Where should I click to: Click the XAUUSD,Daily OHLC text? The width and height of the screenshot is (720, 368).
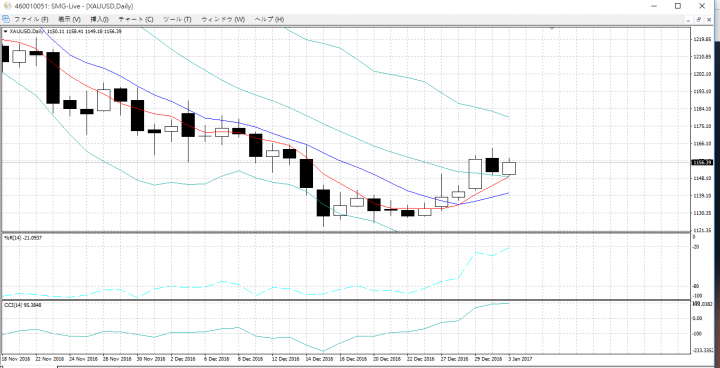(66, 32)
